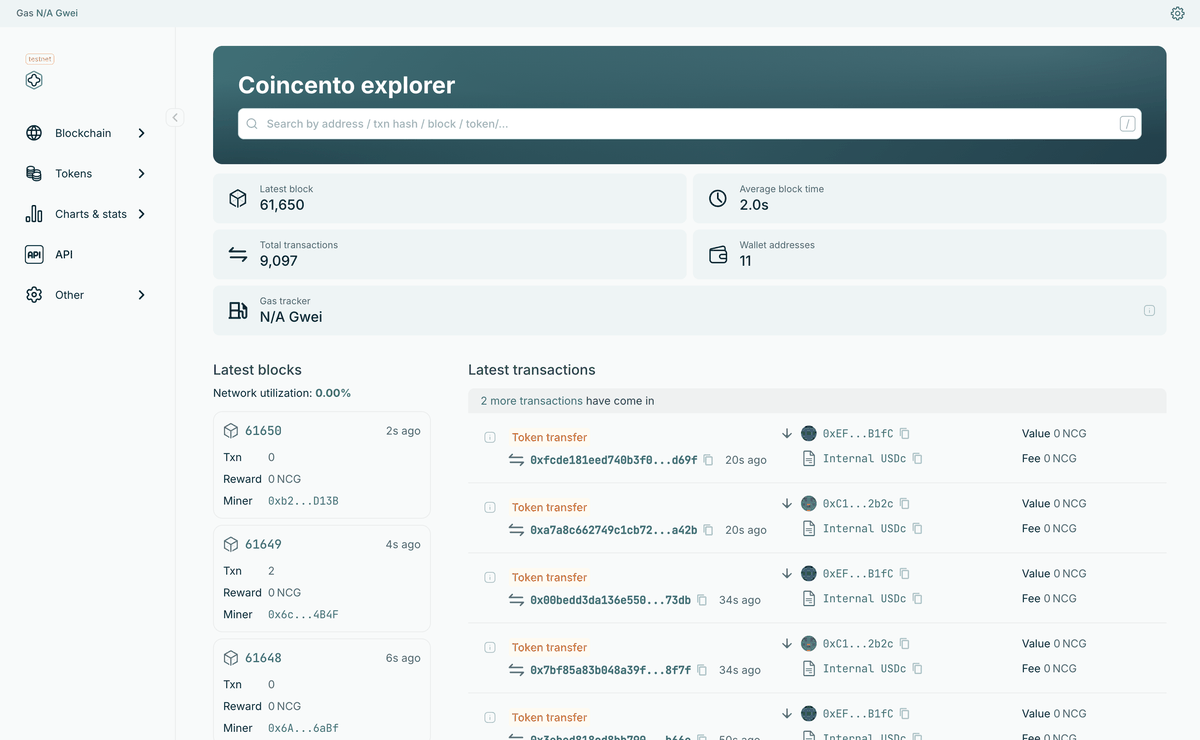This screenshot has height=740, width=1200.
Task: Focus the address / txn hash search field
Action: click(689, 124)
